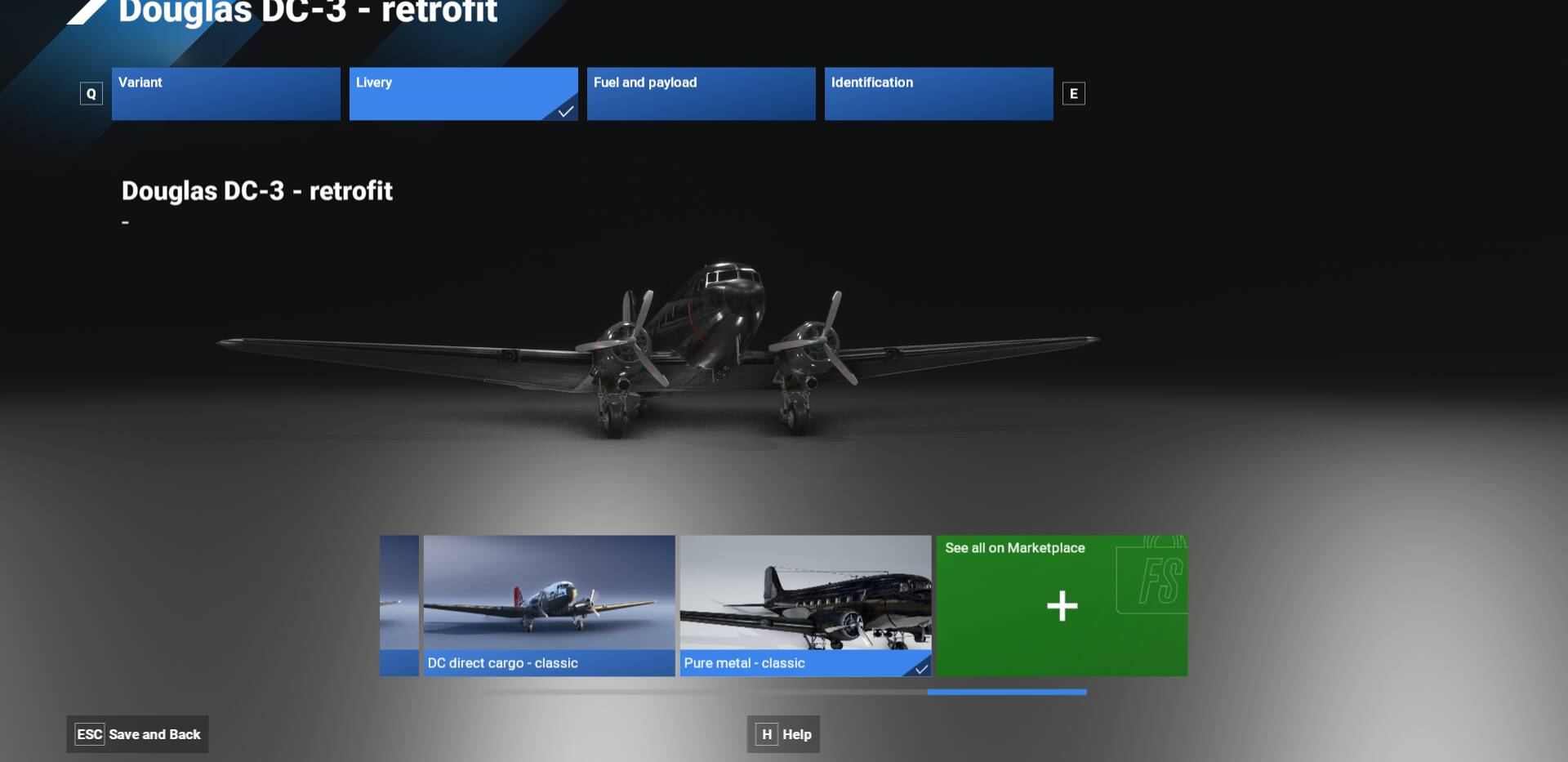Viewport: 1568px width, 762px height.
Task: Choose the Pure metal - classic livery
Action: [806, 606]
